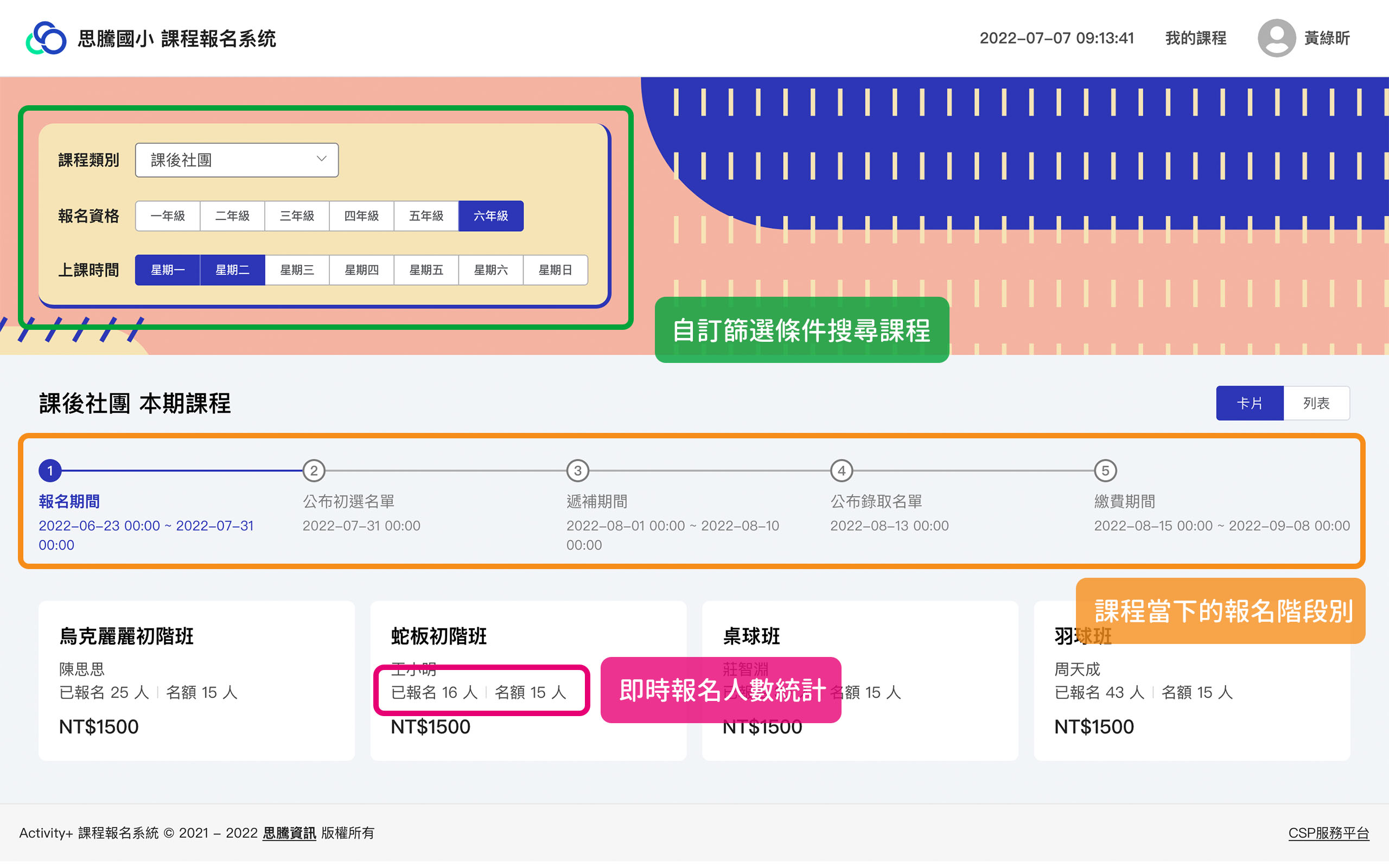The height and width of the screenshot is (868, 1389).
Task: Toggle the 六年級 grade filter
Action: pyautogui.click(x=490, y=216)
